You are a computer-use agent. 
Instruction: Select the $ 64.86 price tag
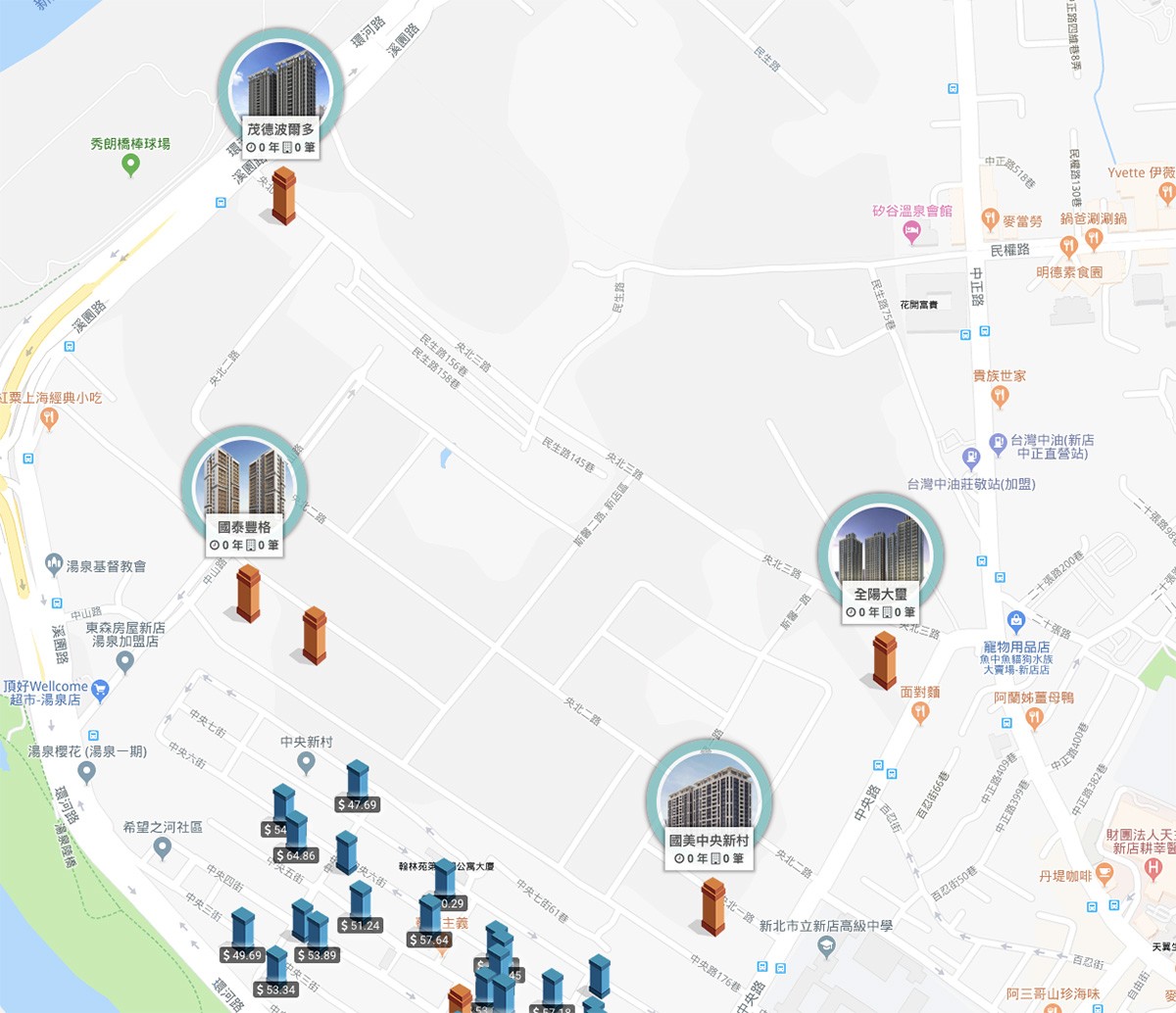[x=296, y=855]
